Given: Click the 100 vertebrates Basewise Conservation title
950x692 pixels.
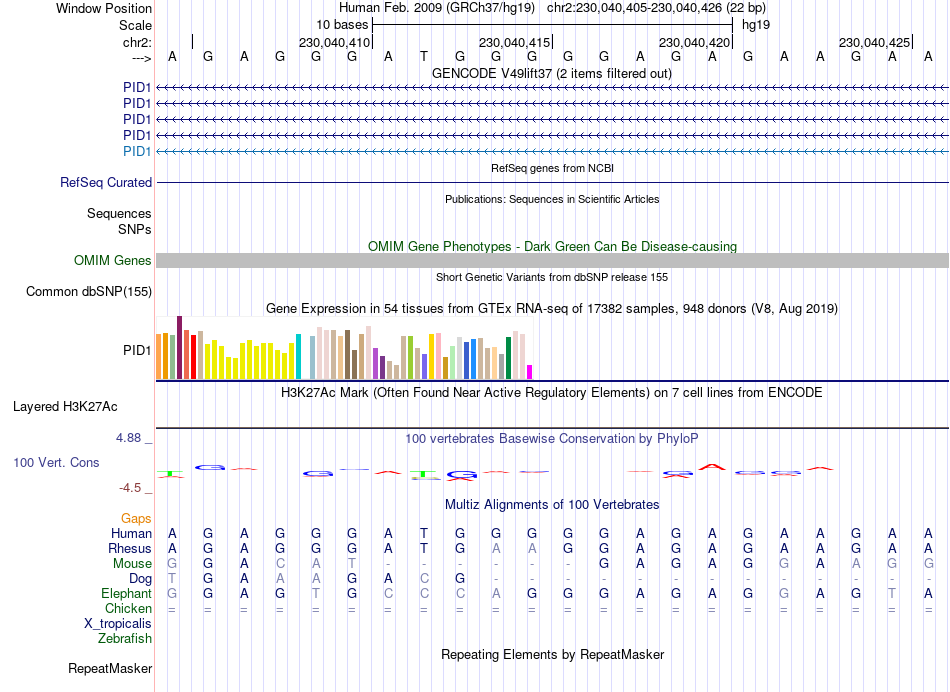Looking at the screenshot, I should (x=552, y=439).
